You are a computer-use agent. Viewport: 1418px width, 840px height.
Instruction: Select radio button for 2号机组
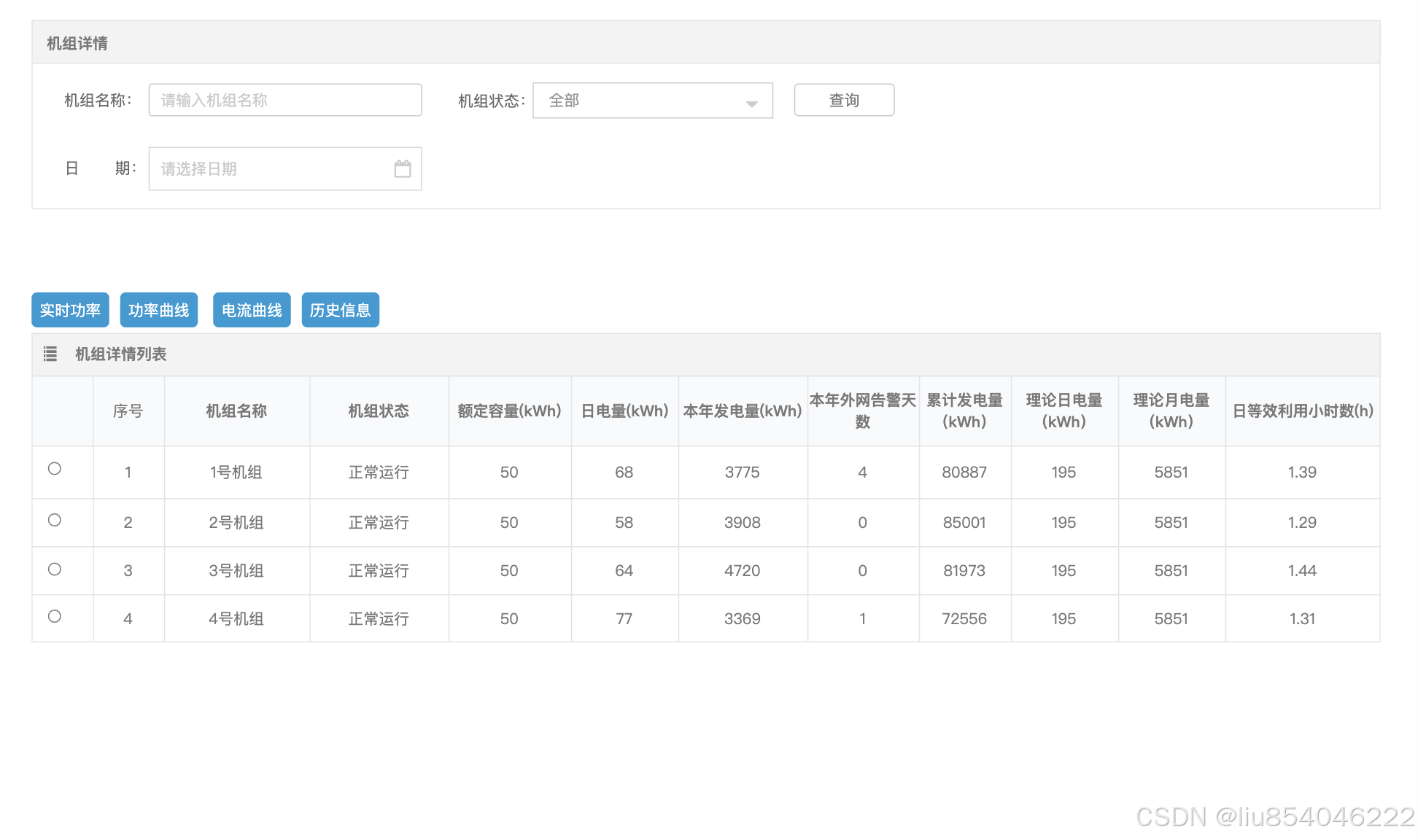[x=55, y=520]
